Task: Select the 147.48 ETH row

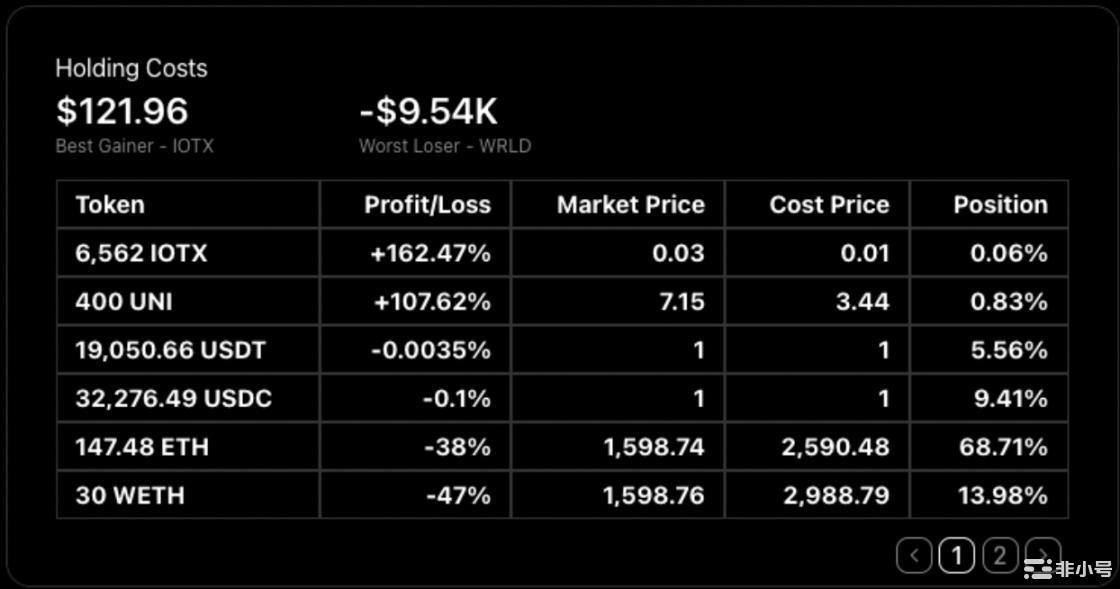Action: pyautogui.click(x=142, y=446)
